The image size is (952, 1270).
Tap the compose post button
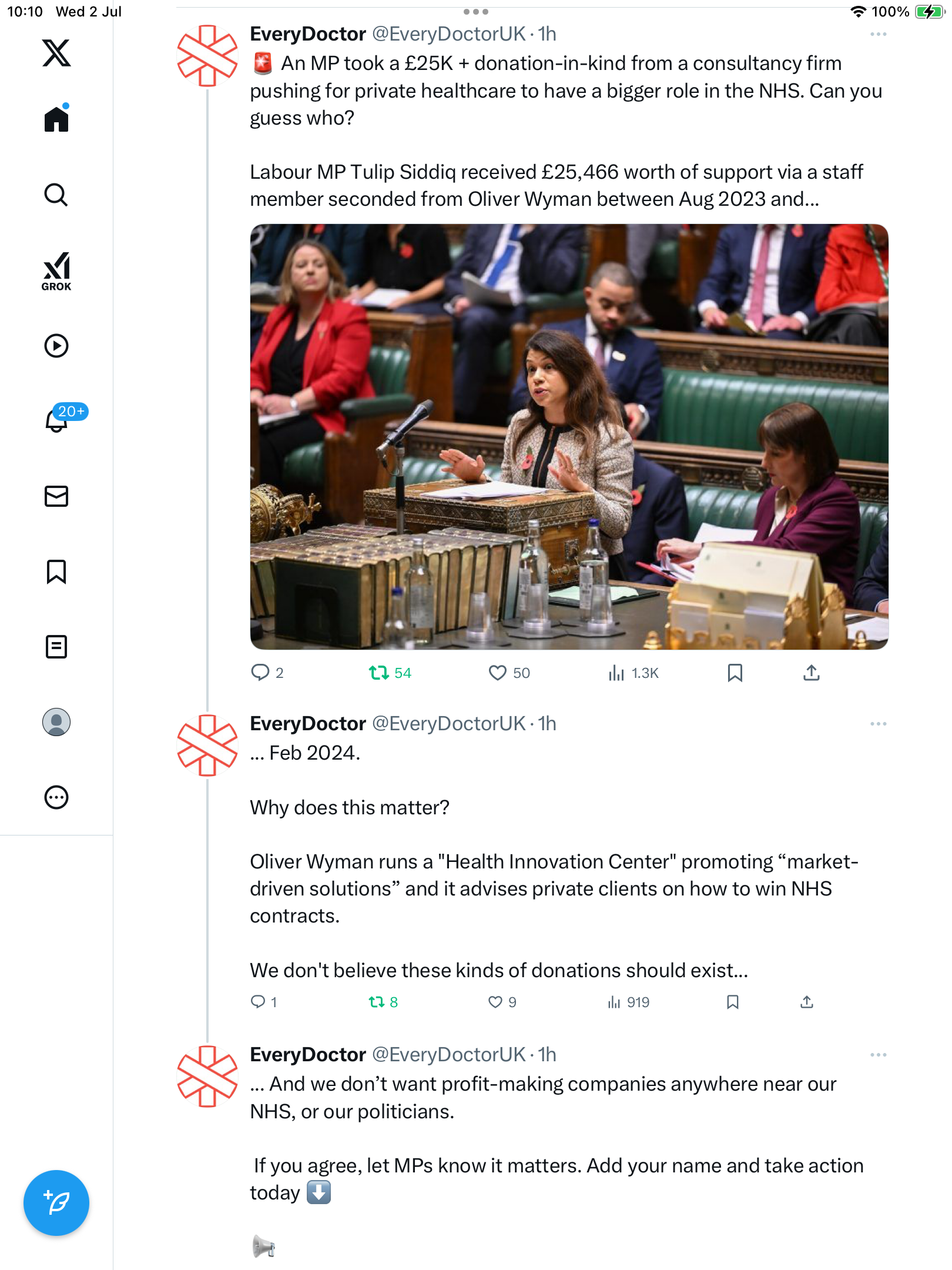tap(56, 1203)
